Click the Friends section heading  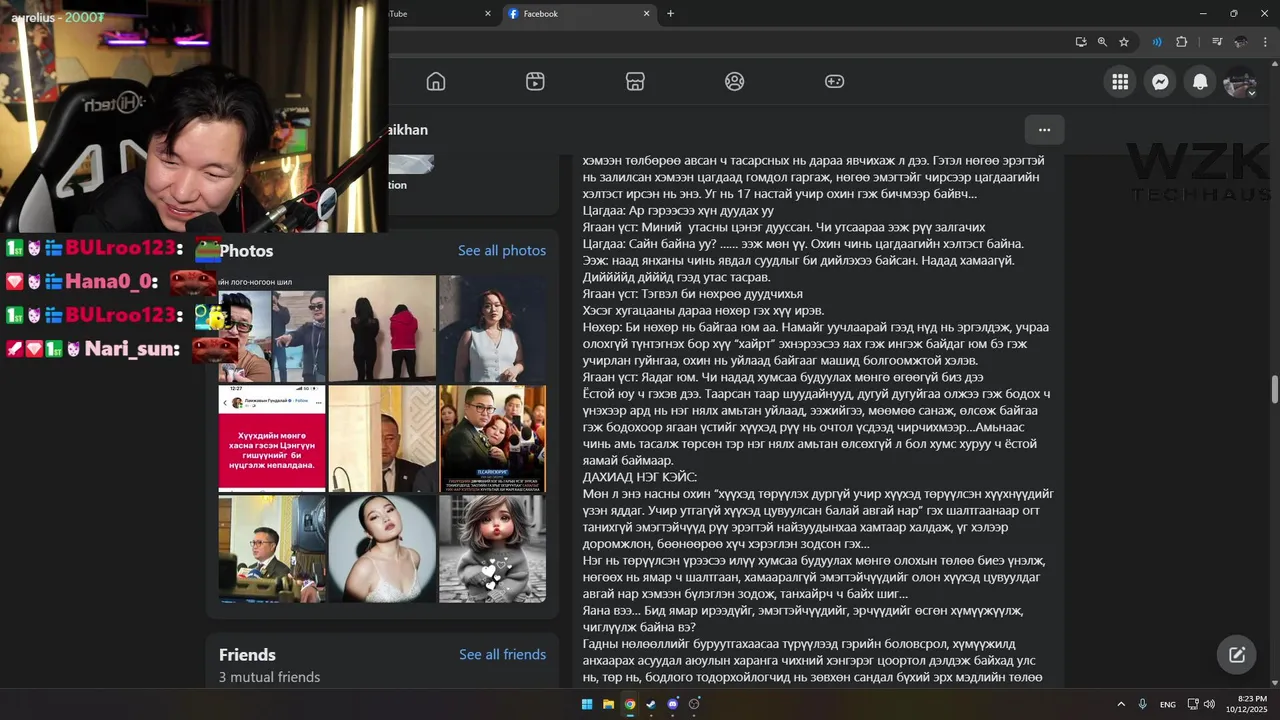pos(247,655)
